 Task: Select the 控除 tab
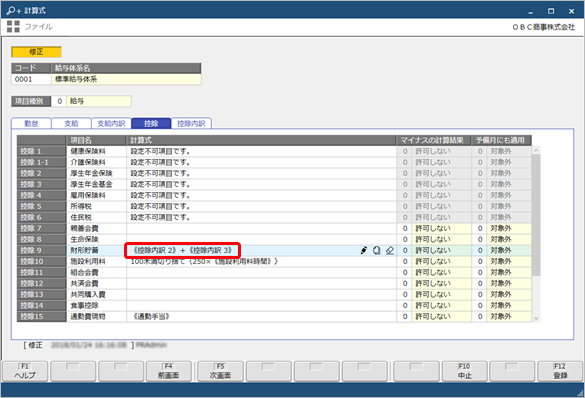pyautogui.click(x=151, y=123)
